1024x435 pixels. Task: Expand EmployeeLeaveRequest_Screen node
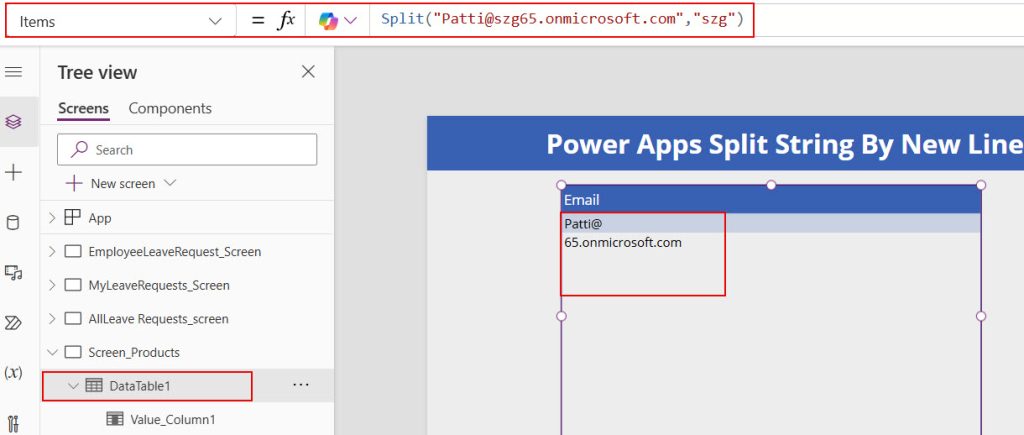coord(52,251)
